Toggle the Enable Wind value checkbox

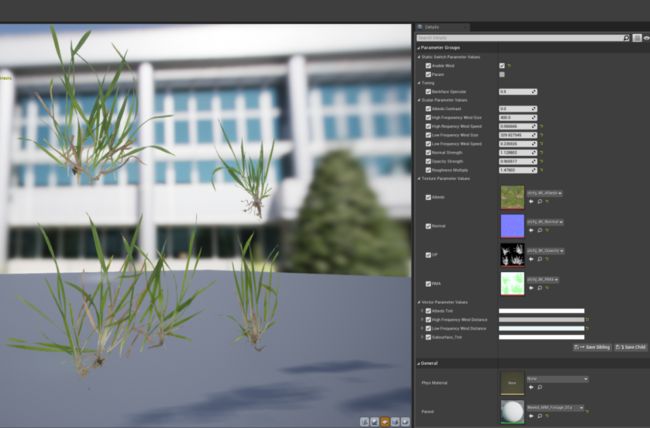point(502,66)
